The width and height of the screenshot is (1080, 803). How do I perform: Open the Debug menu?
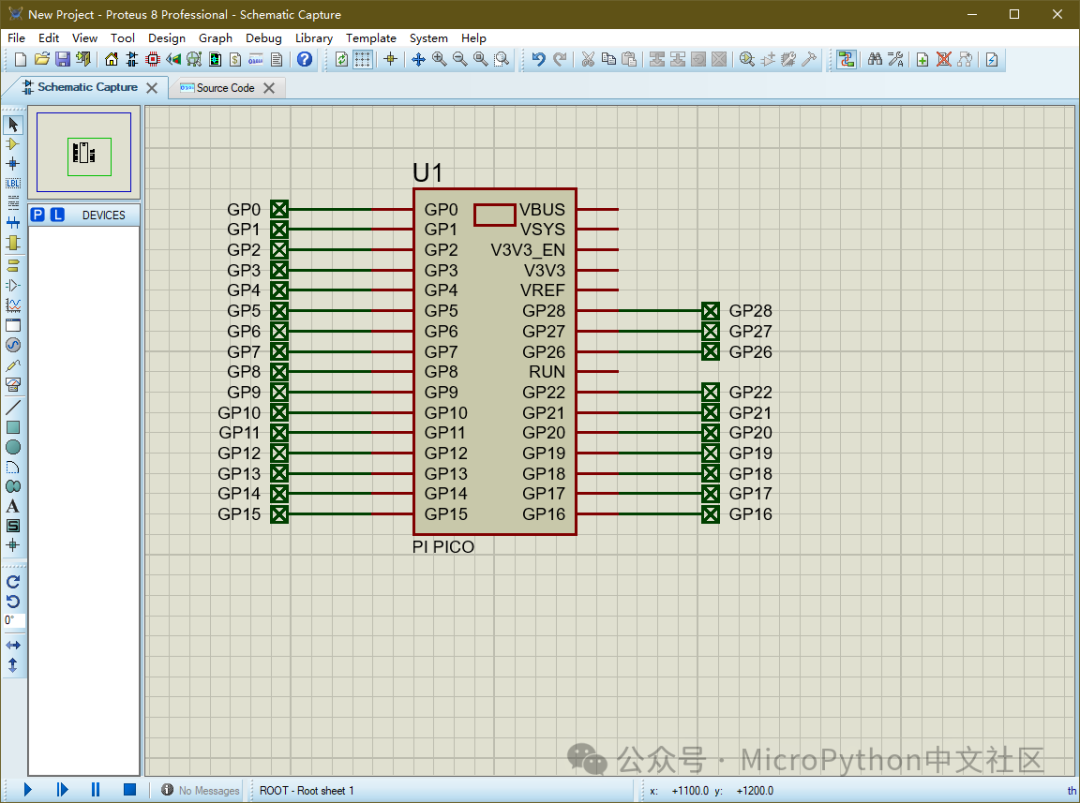(x=263, y=38)
